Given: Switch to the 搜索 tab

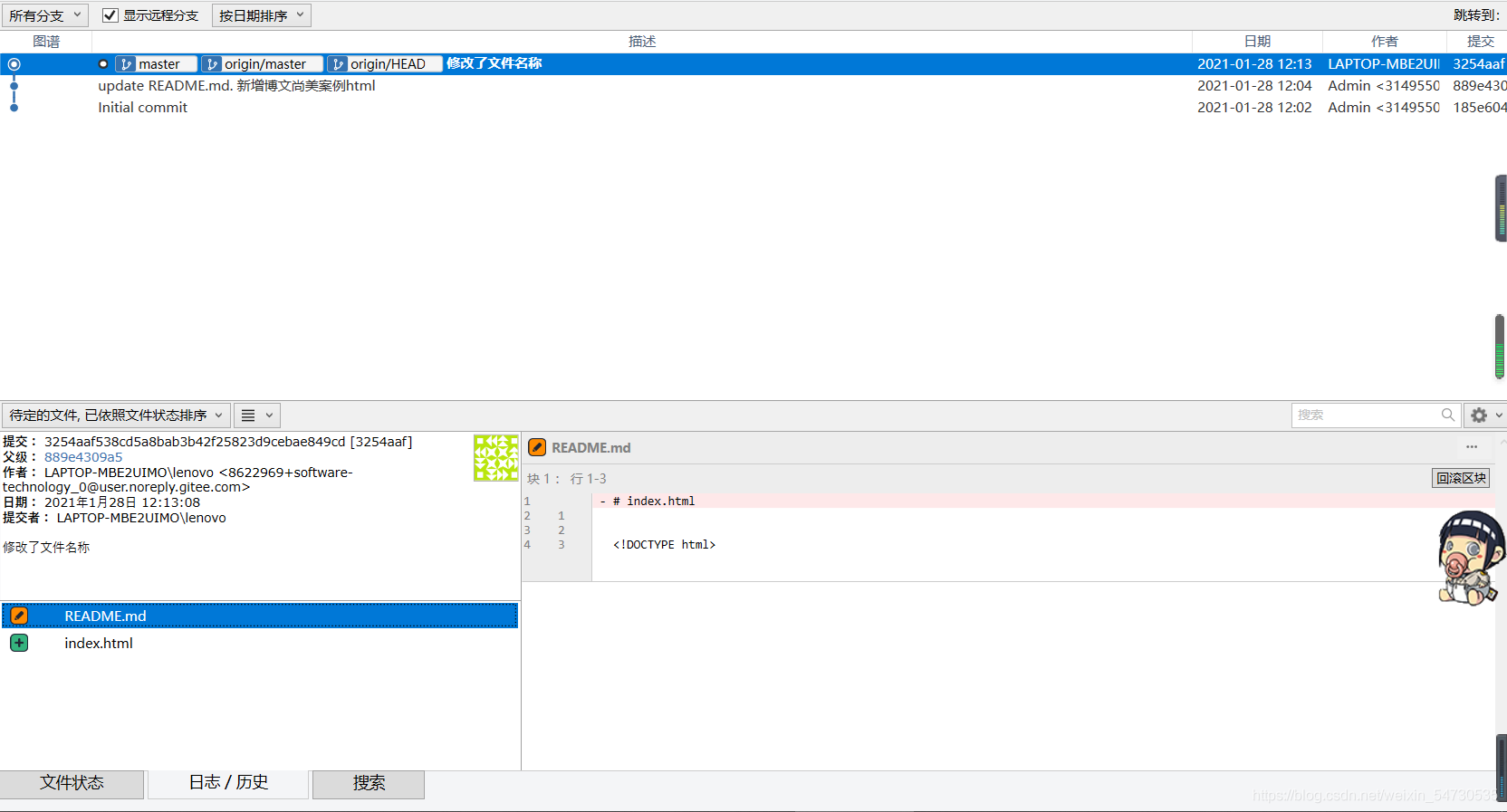Looking at the screenshot, I should [369, 783].
